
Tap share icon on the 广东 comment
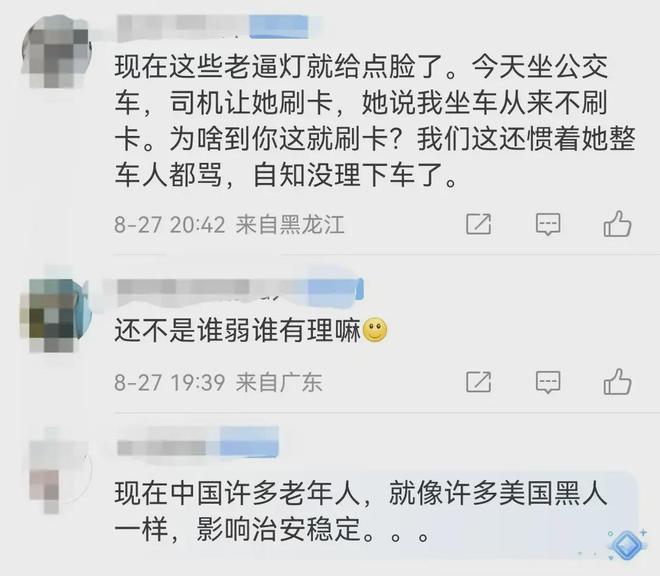pos(479,382)
